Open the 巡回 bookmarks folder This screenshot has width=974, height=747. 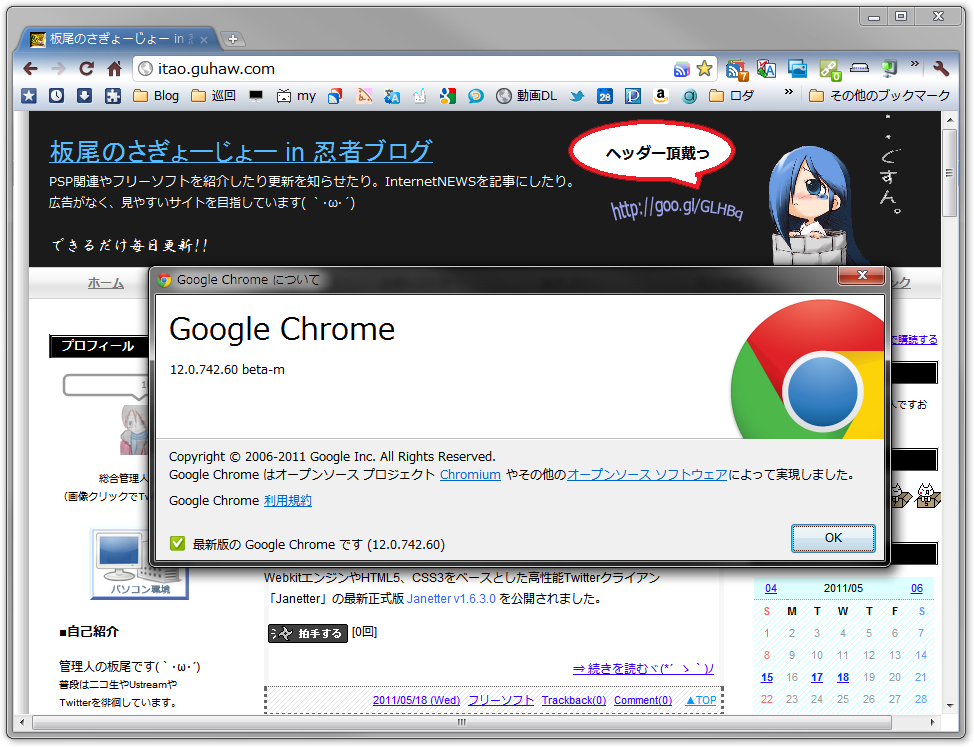point(214,96)
